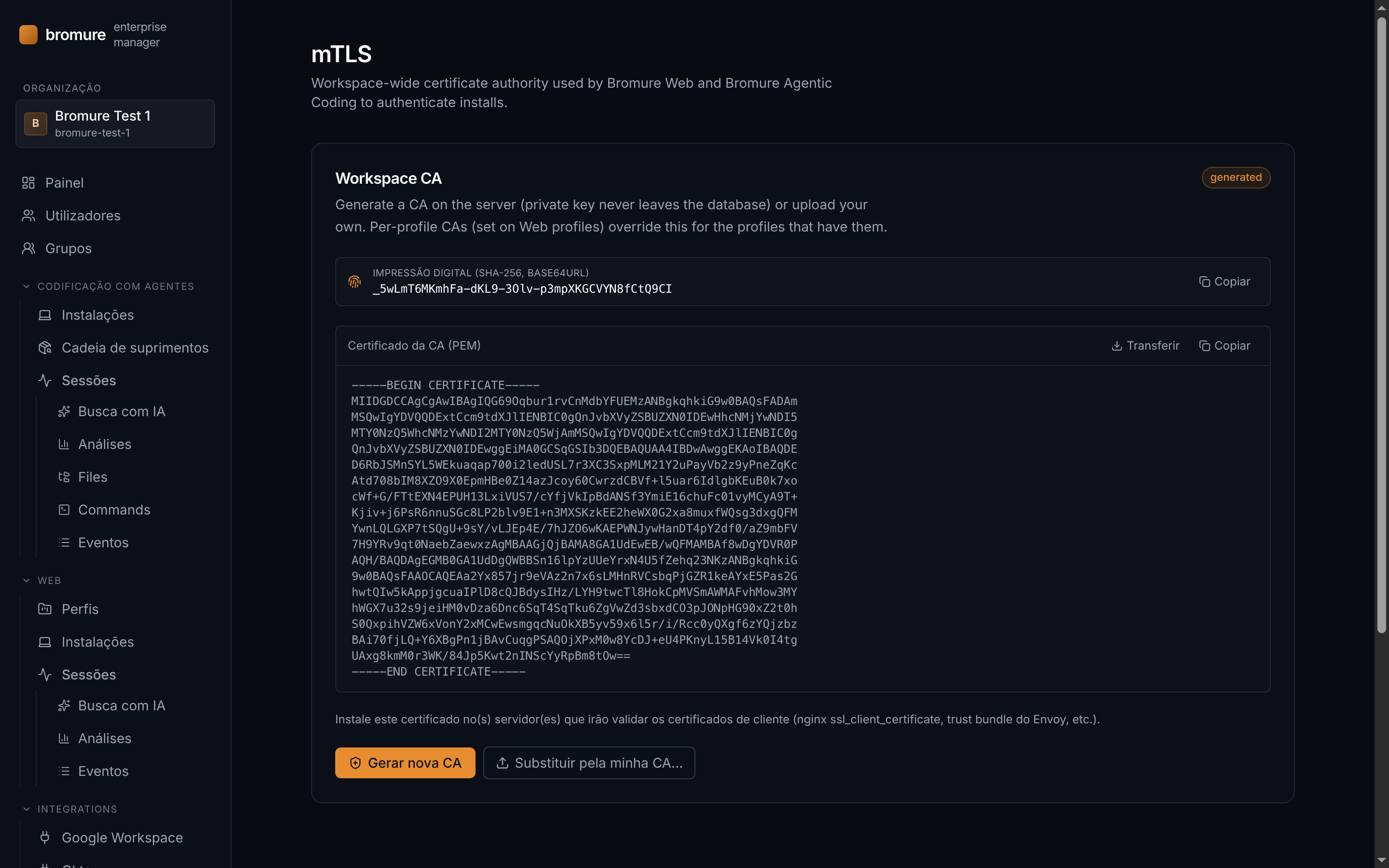The height and width of the screenshot is (868, 1389).
Task: Collapse the Integrations section chevron
Action: pyautogui.click(x=27, y=808)
